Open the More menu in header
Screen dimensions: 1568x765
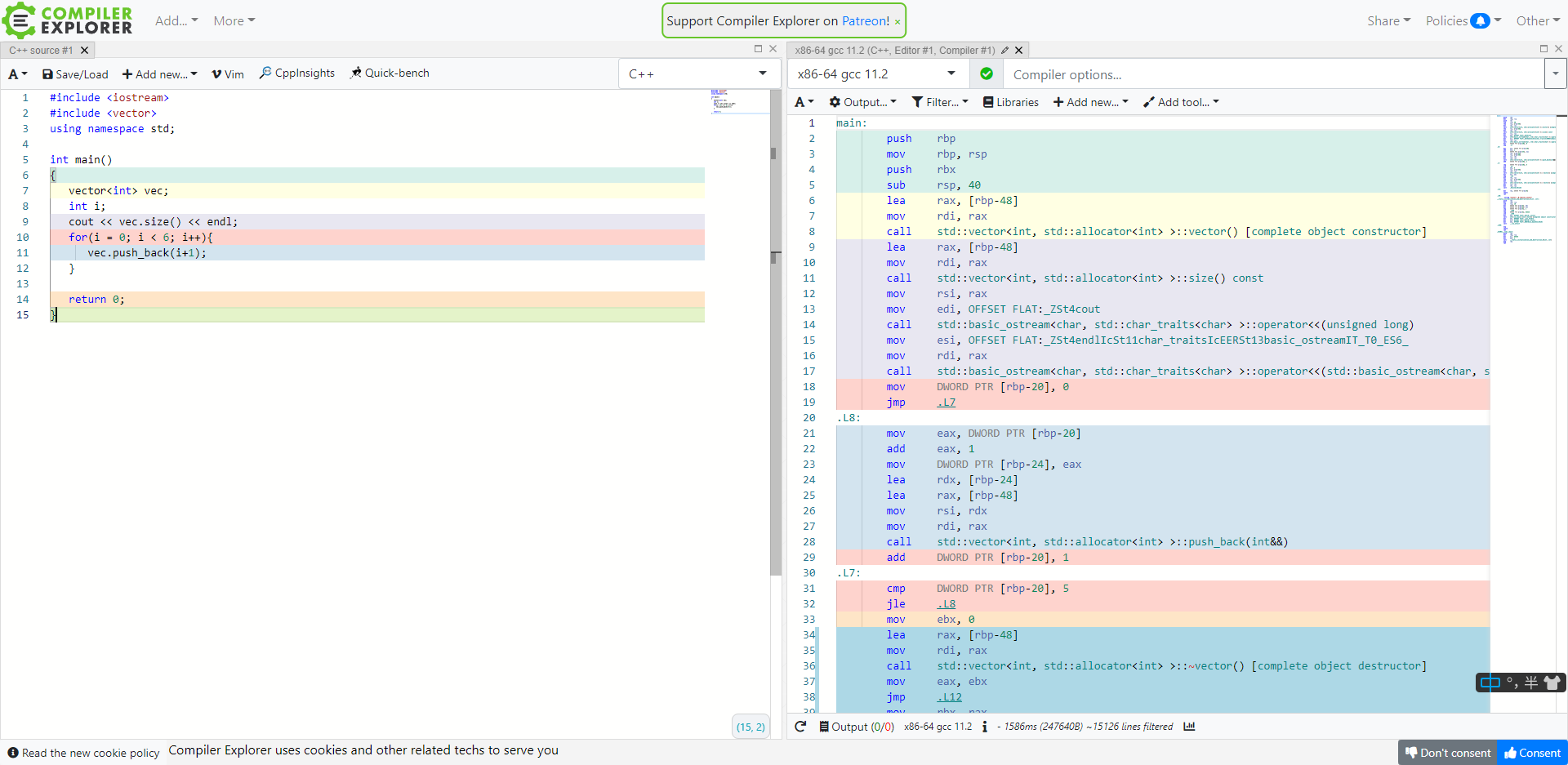pos(234,21)
